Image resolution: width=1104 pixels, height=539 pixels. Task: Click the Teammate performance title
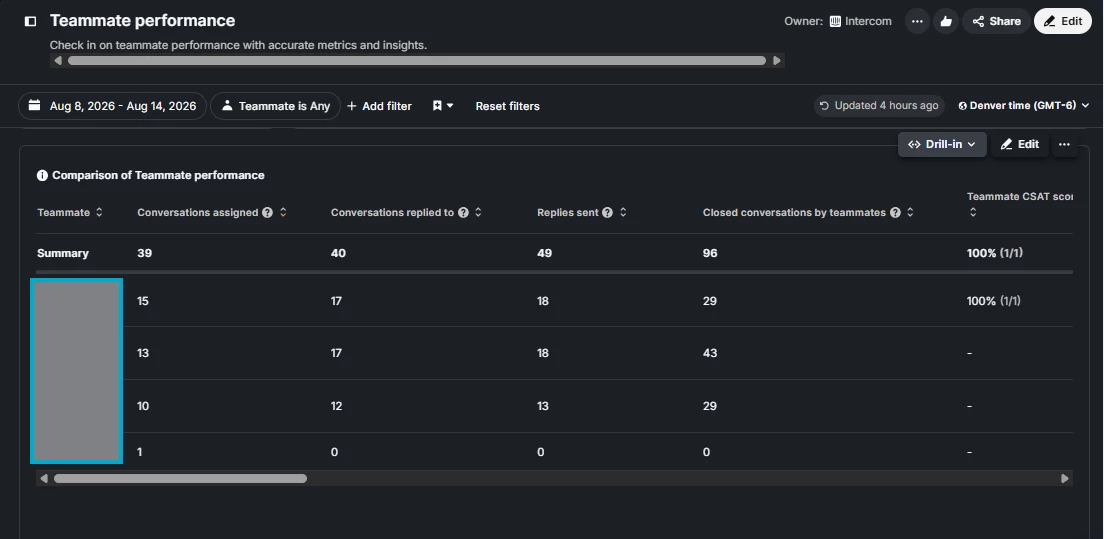(142, 20)
